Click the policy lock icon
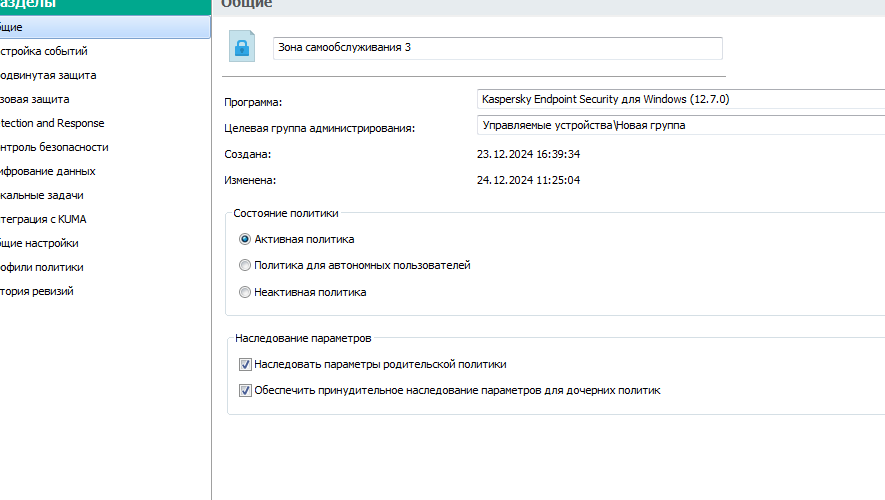 [x=242, y=46]
